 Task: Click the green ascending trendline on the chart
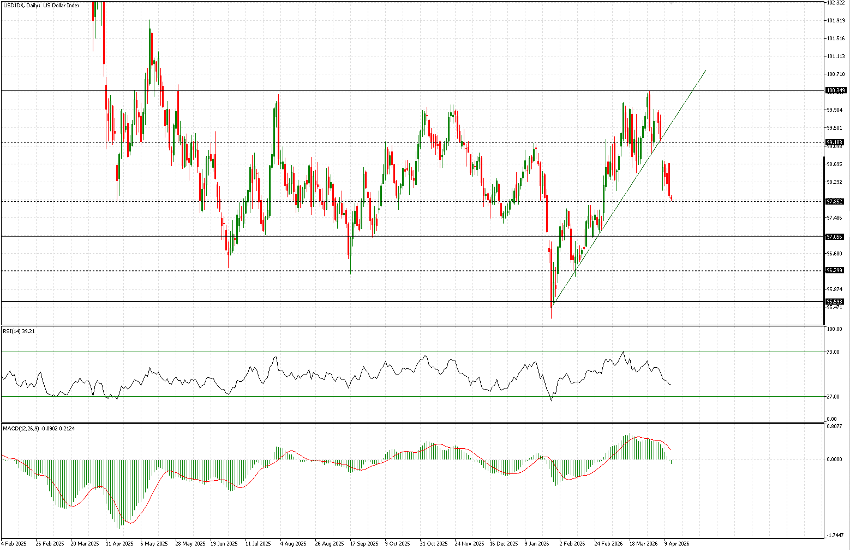click(630, 185)
